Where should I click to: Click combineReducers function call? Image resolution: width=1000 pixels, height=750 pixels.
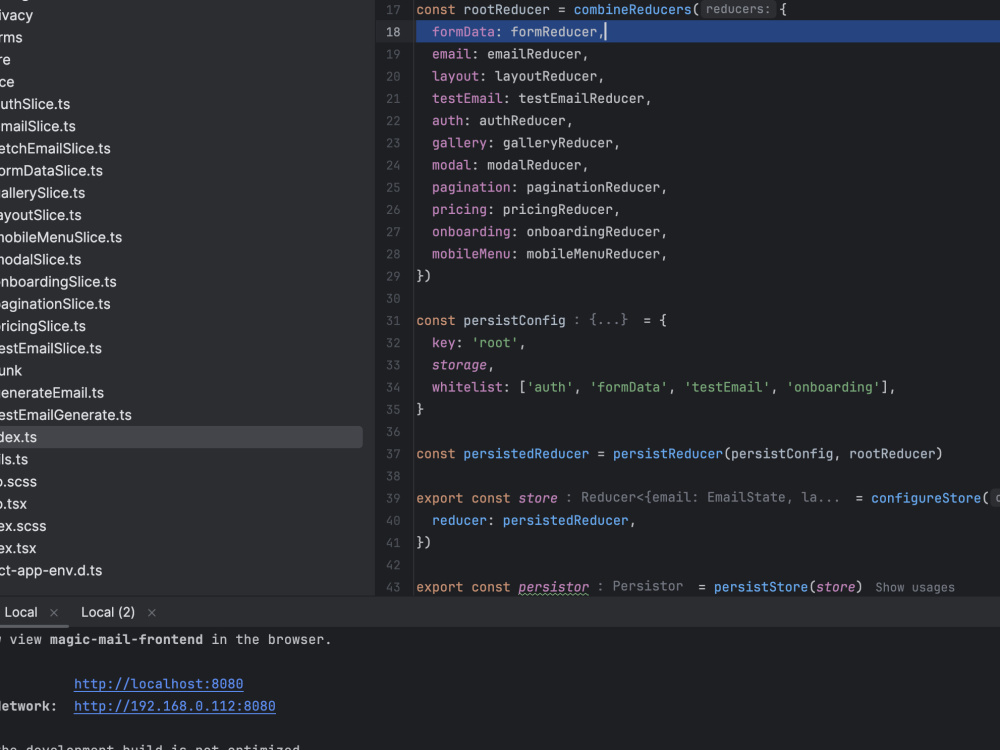(x=632, y=10)
